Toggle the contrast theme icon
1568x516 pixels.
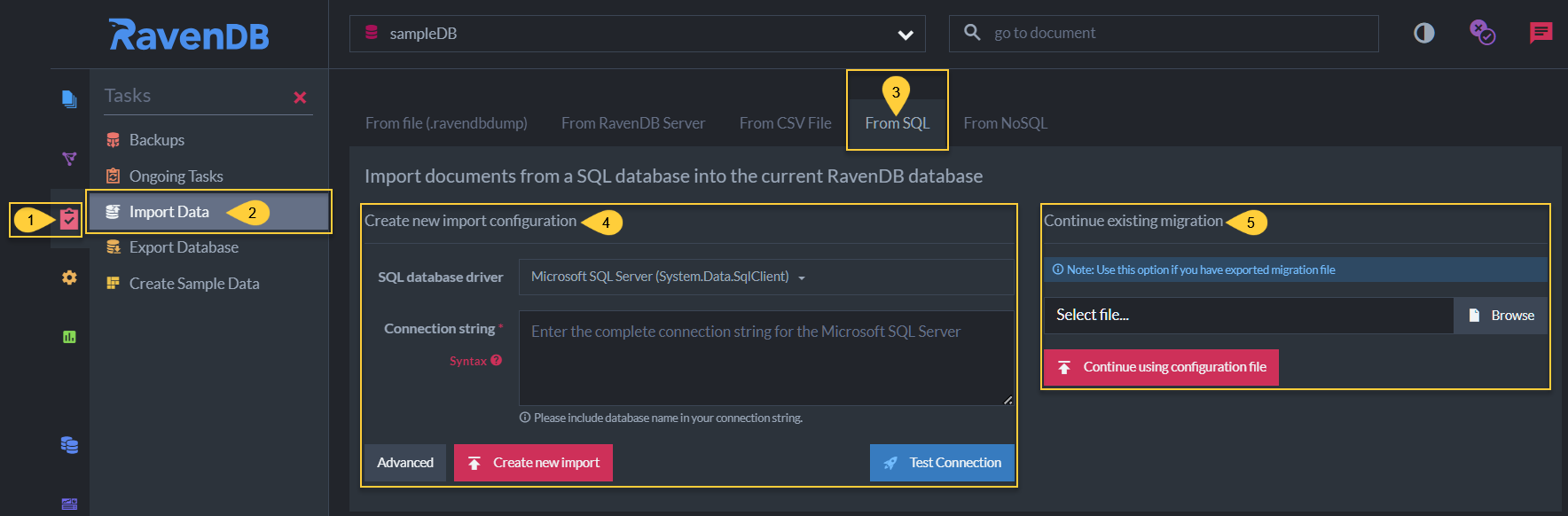(1423, 33)
